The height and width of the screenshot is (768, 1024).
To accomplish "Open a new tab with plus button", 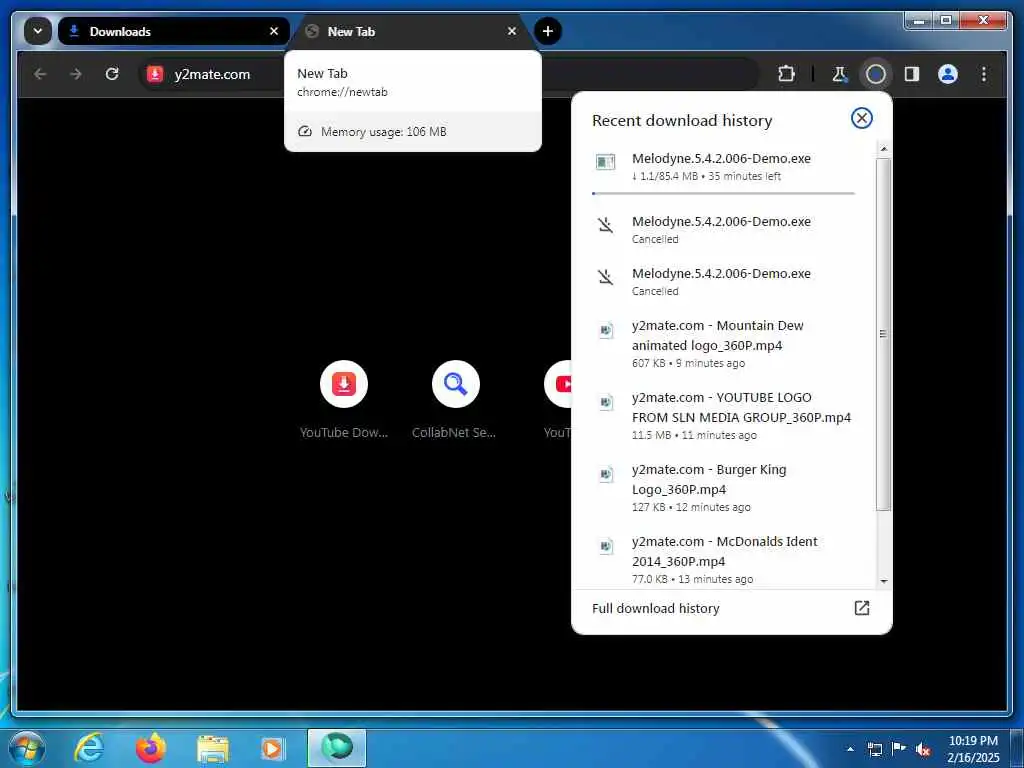I will tap(548, 31).
